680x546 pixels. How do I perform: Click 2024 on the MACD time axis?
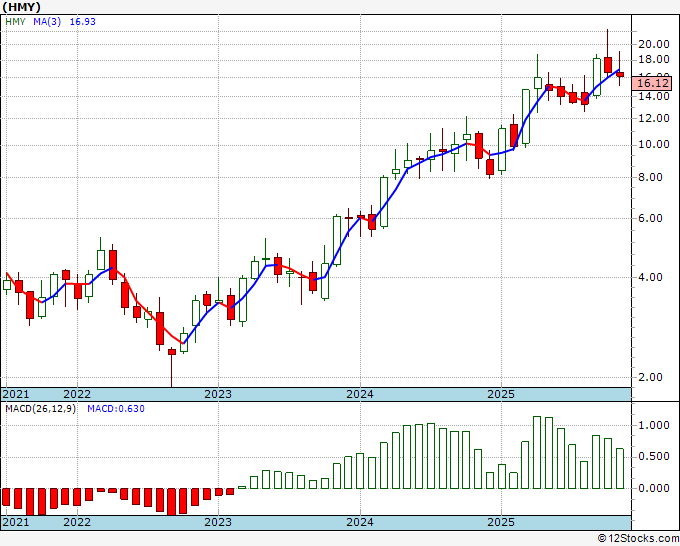(360, 522)
